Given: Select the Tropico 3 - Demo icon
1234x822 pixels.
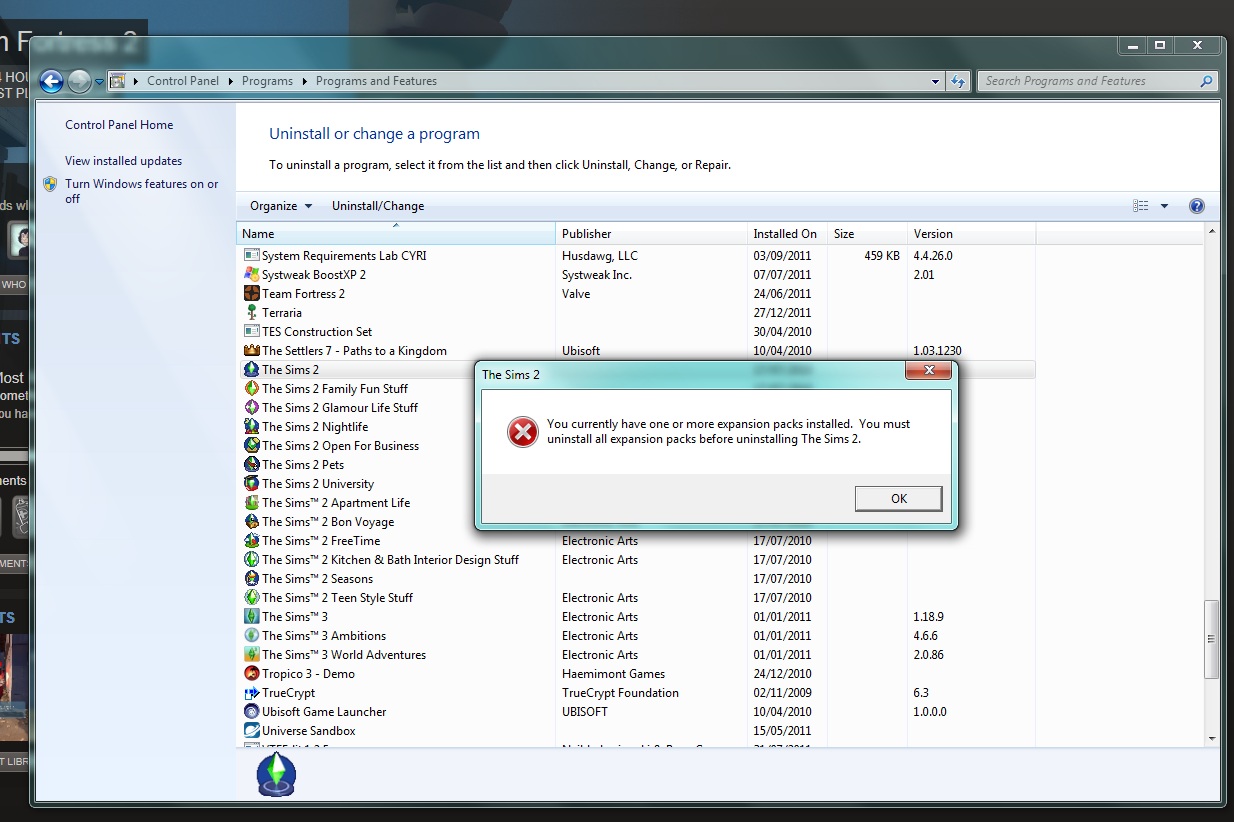Looking at the screenshot, I should point(252,674).
